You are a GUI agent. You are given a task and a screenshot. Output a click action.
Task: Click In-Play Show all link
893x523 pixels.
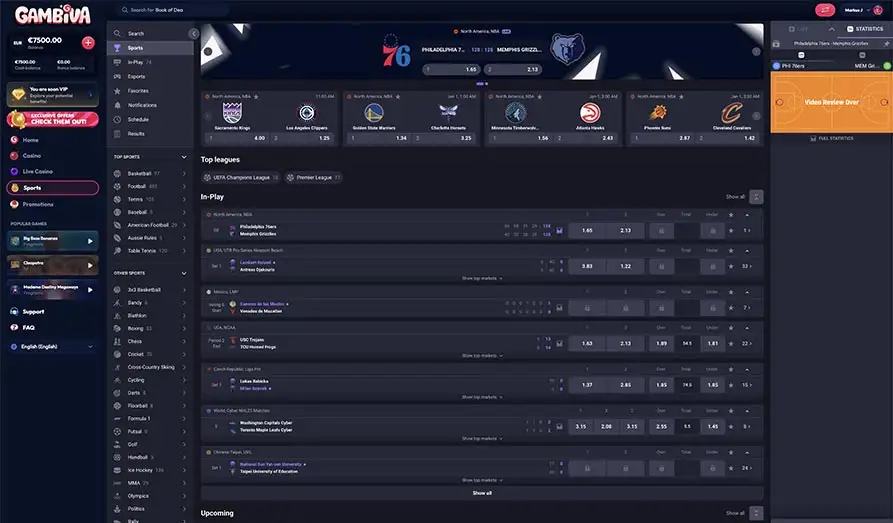(735, 197)
